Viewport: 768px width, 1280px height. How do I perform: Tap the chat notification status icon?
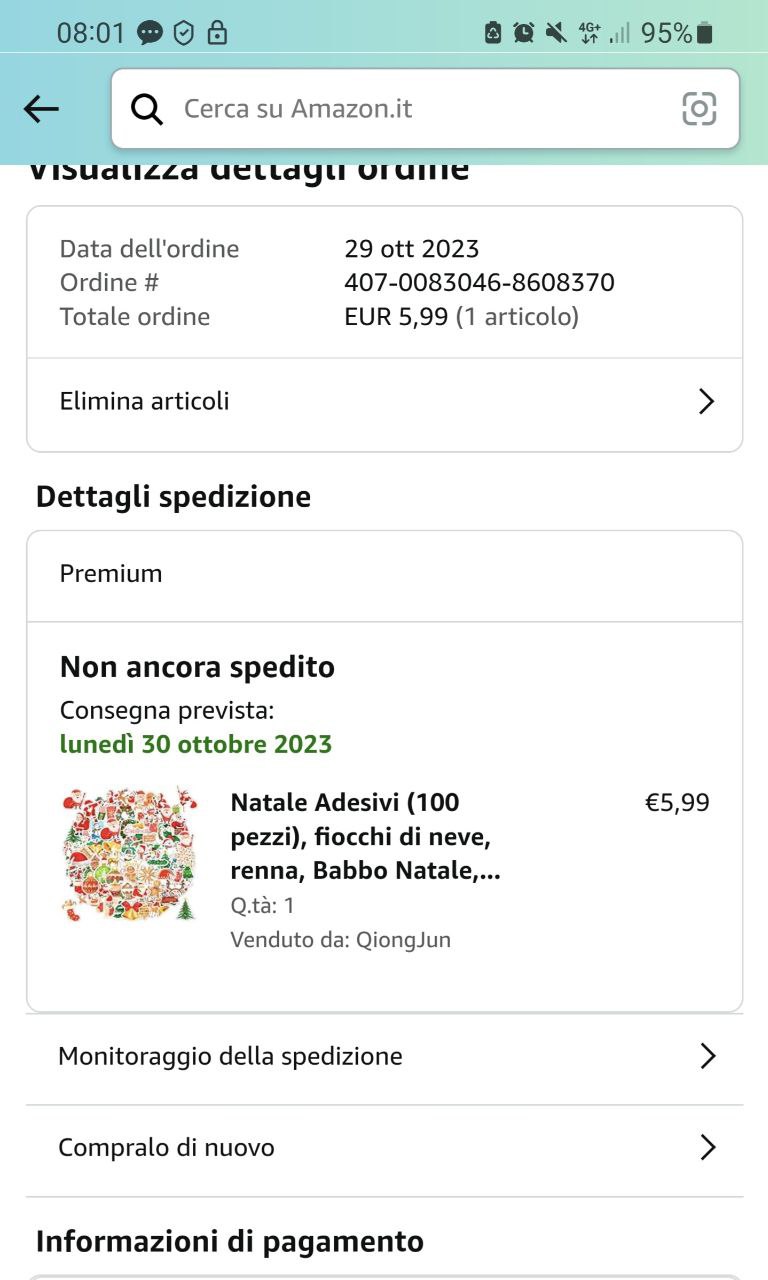pos(150,33)
